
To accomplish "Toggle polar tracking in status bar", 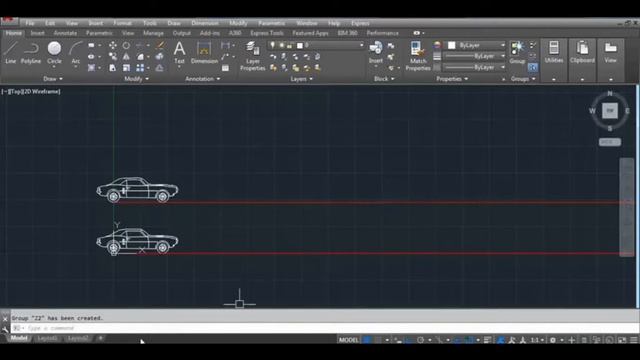I will tap(420, 340).
